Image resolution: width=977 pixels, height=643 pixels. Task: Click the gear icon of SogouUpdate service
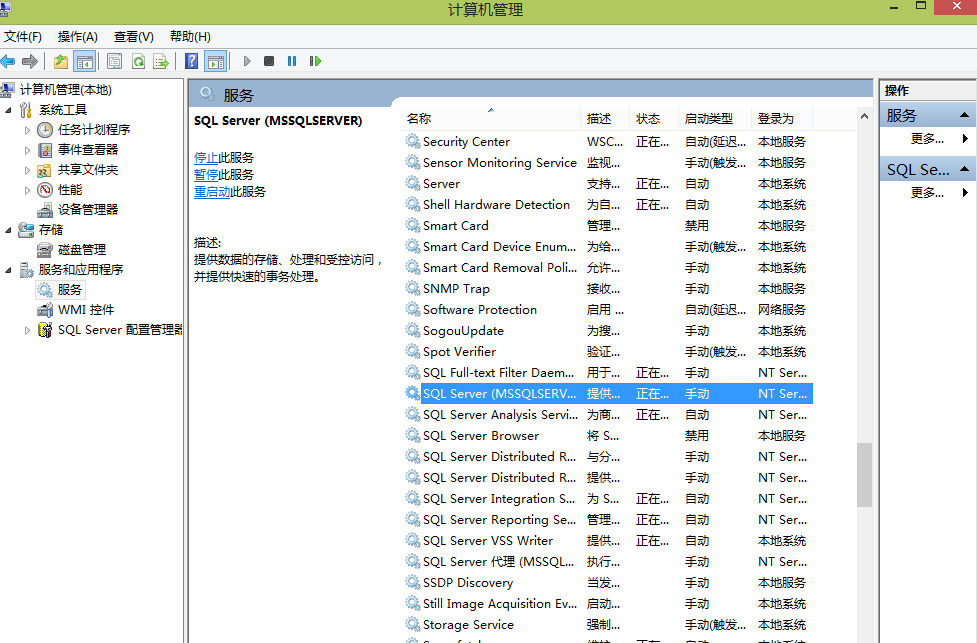pos(412,330)
